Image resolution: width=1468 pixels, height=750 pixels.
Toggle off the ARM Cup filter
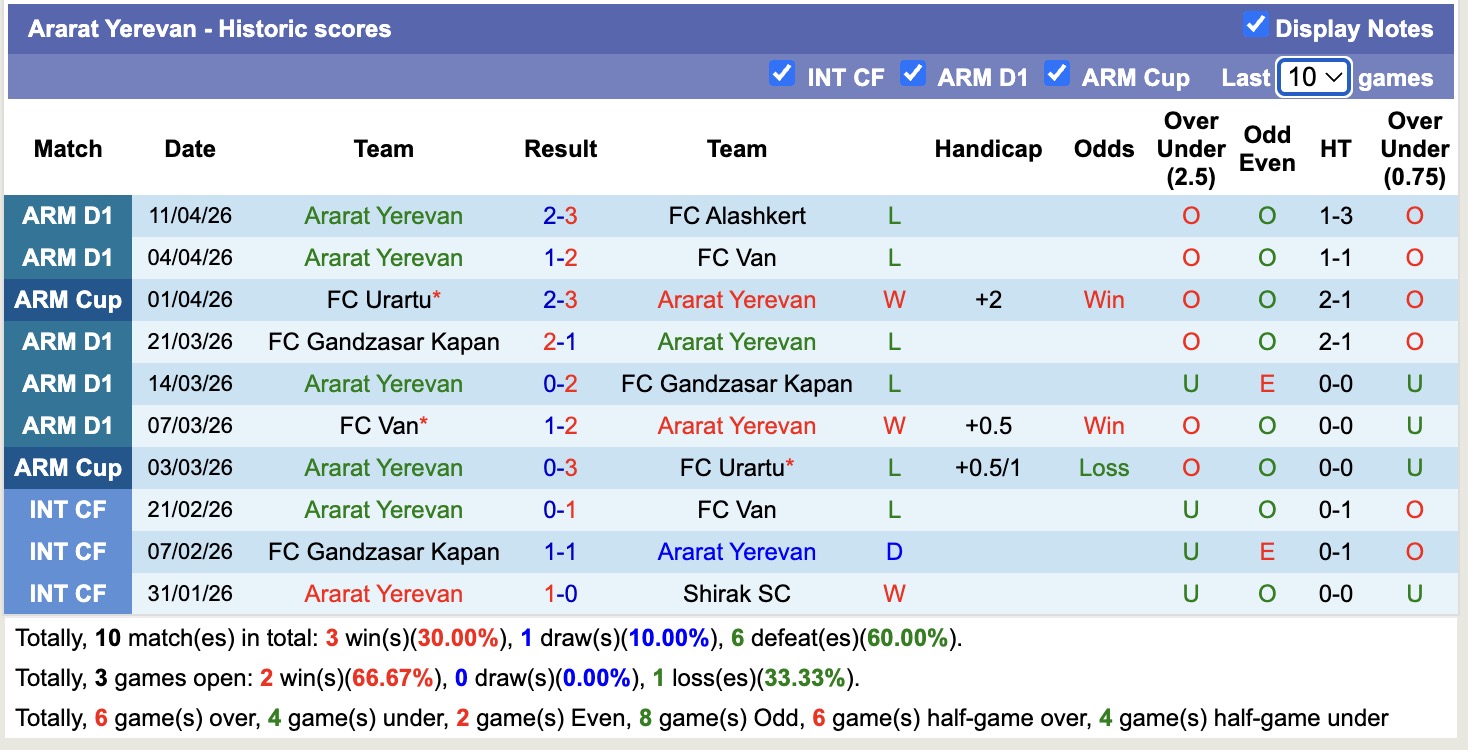1057,74
